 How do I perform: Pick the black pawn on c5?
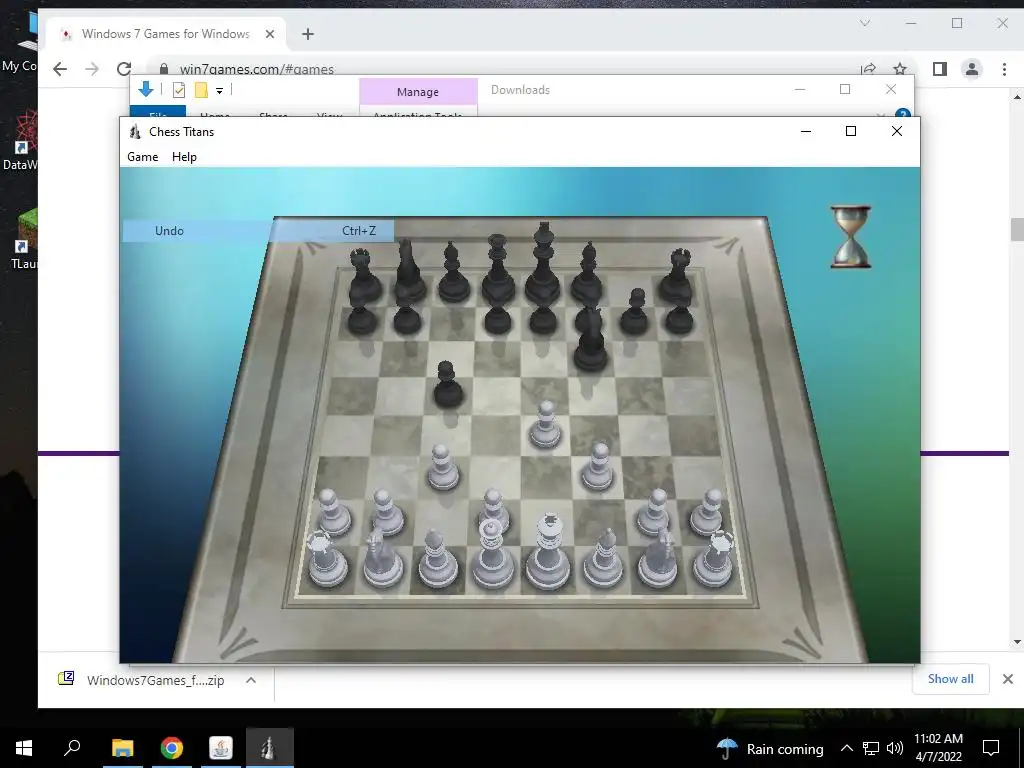click(448, 385)
